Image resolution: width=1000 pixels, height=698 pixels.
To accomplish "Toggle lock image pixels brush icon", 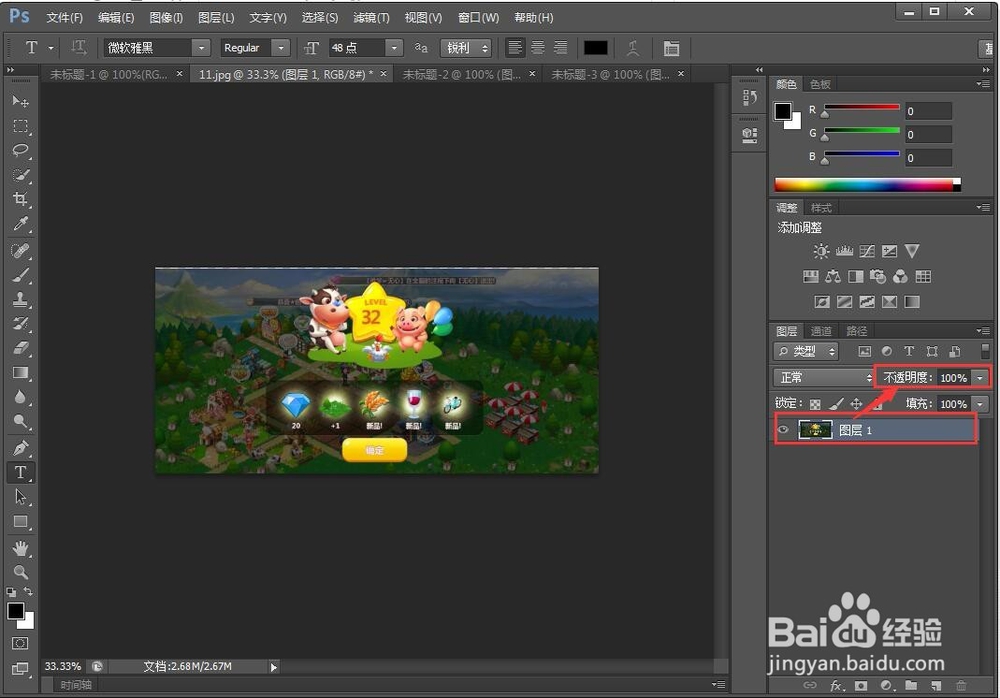I will click(x=835, y=403).
